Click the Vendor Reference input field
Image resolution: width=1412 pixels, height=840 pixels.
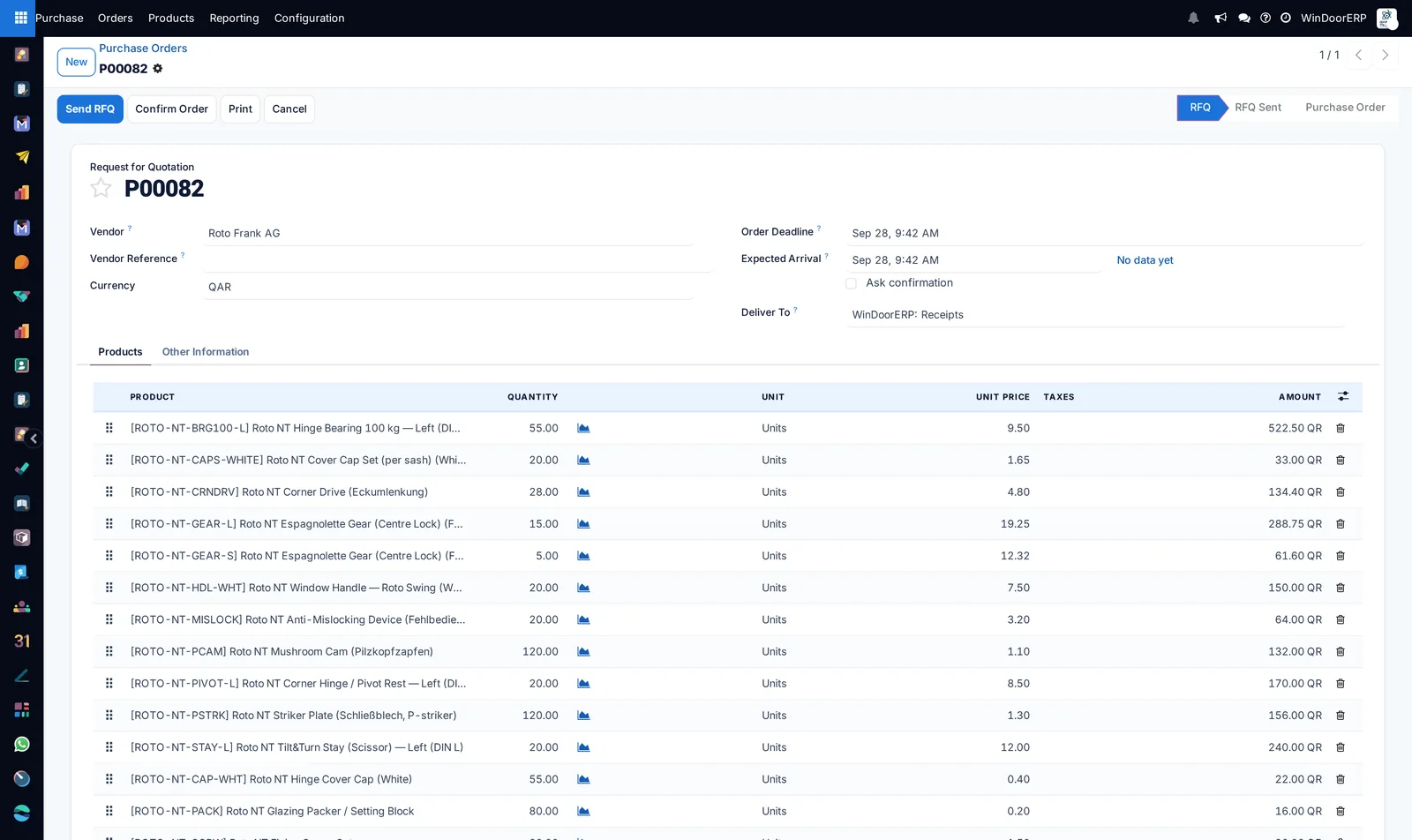tap(457, 259)
